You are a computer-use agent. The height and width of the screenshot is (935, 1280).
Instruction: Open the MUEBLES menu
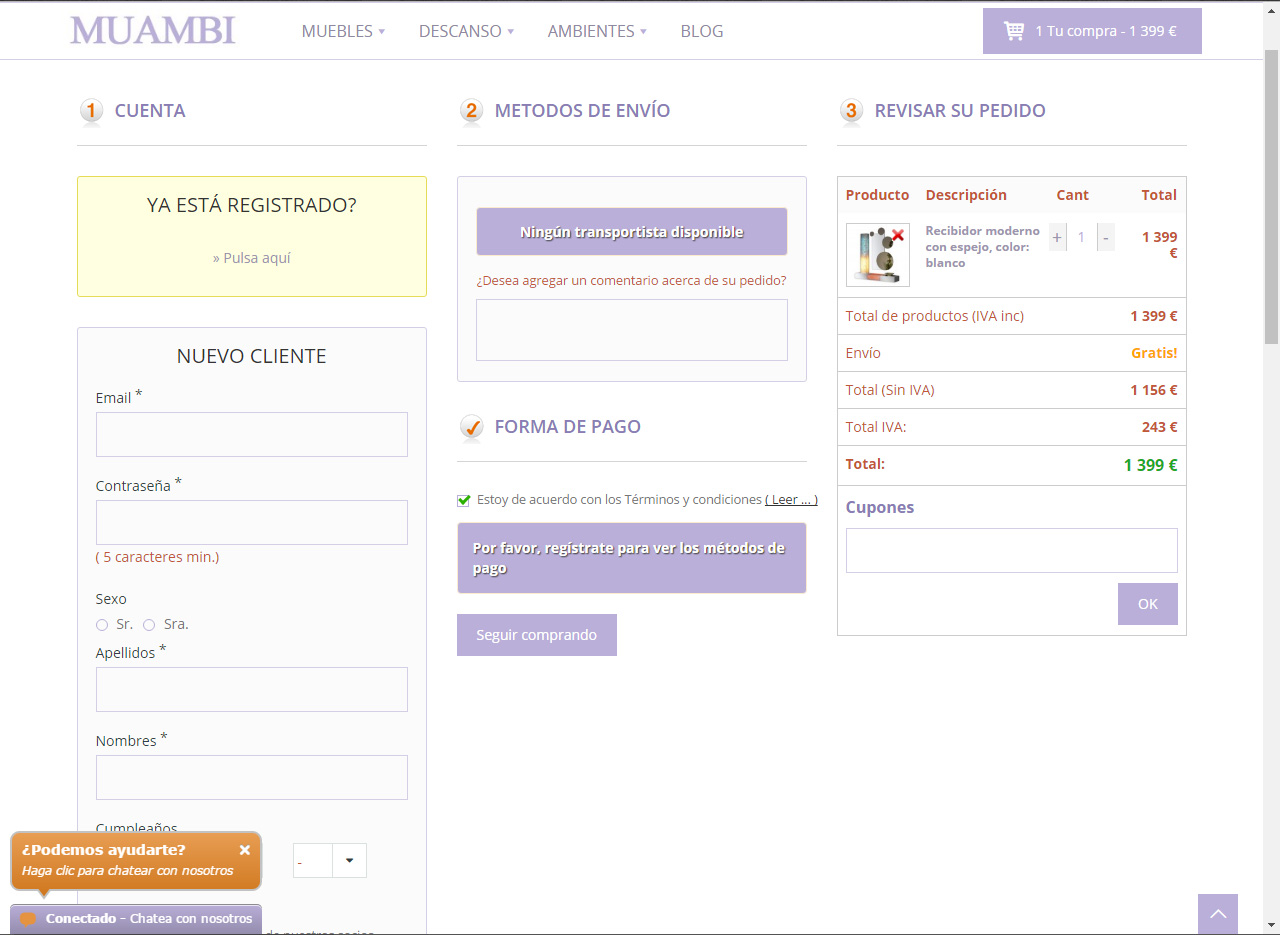(343, 31)
